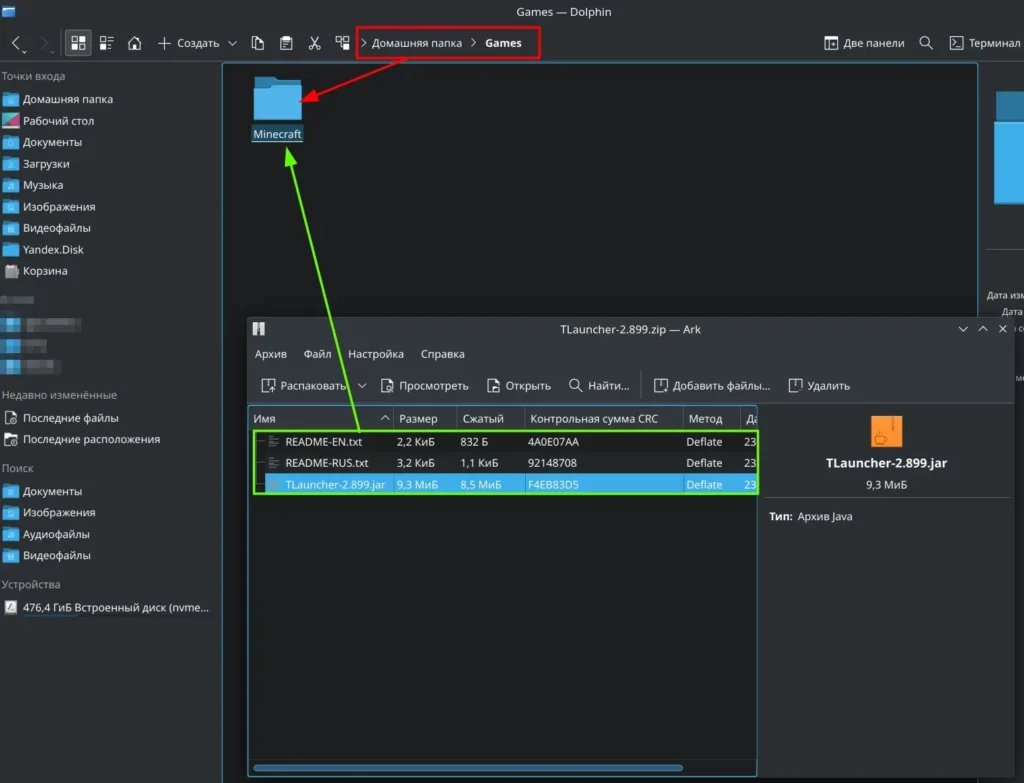Image resolution: width=1024 pixels, height=783 pixels.
Task: Click Распаковать extract button in Ark
Action: tap(304, 386)
